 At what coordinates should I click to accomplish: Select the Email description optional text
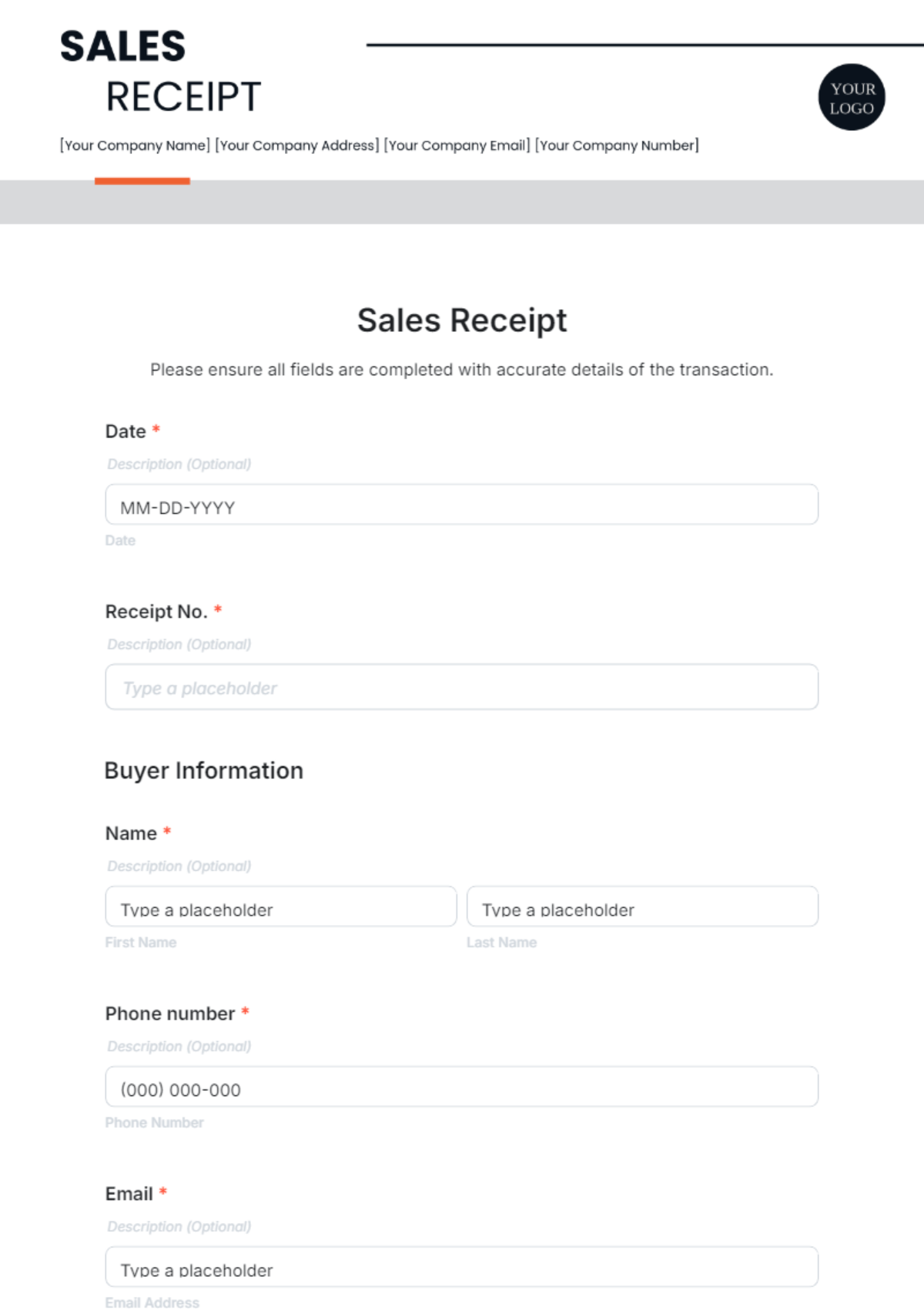[179, 1227]
